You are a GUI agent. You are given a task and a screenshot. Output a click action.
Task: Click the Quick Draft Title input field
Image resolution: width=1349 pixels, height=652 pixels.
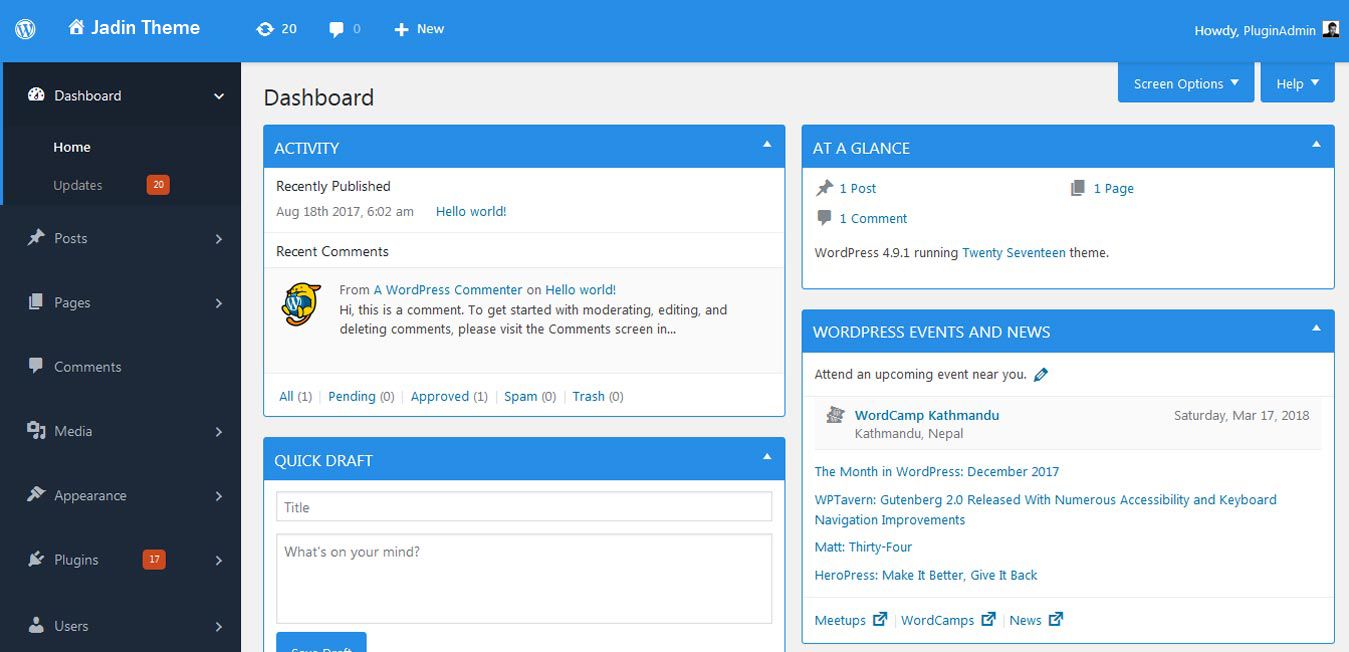pyautogui.click(x=524, y=506)
